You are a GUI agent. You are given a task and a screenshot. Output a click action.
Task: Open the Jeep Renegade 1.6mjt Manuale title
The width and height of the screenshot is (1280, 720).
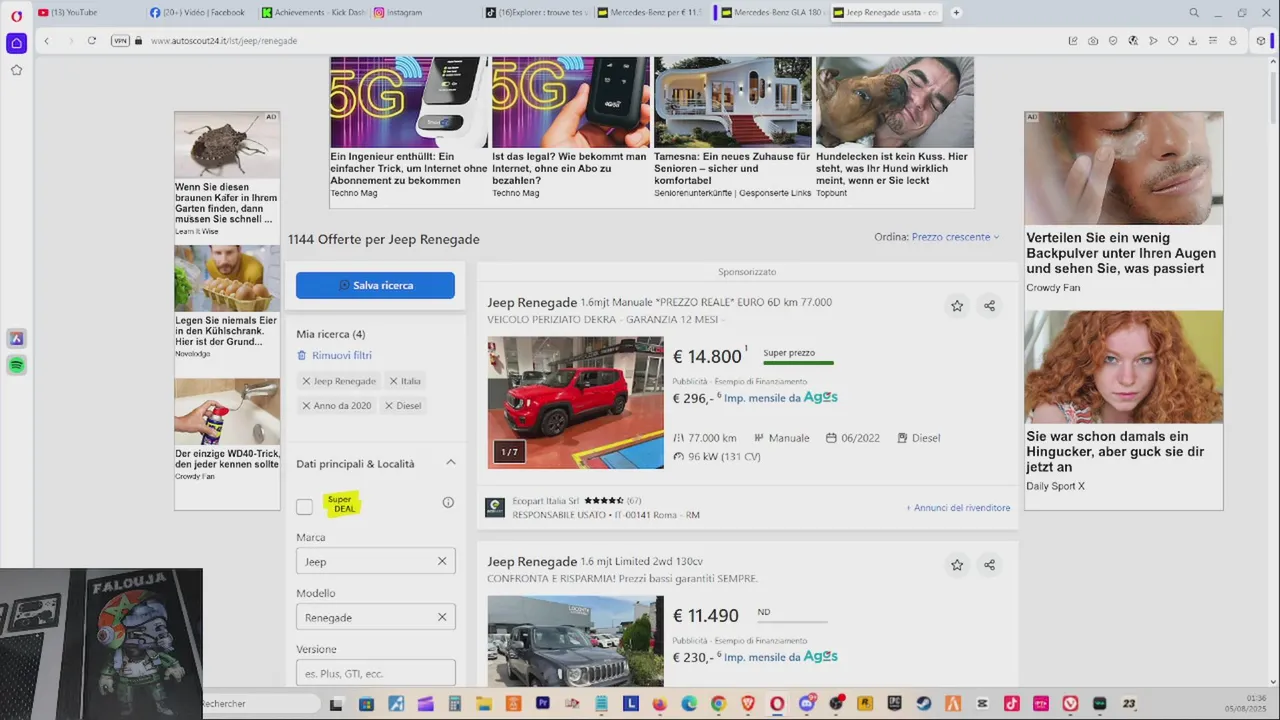click(x=659, y=302)
